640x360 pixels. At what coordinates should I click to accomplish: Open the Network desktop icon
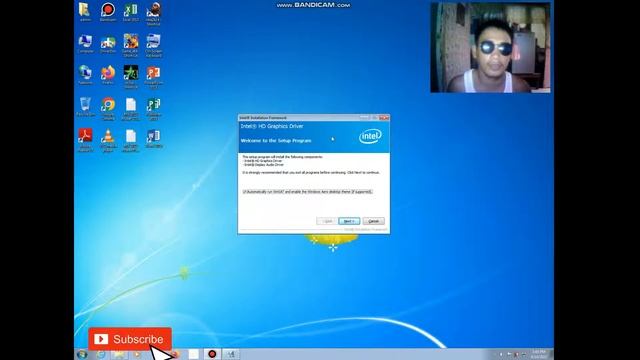(x=85, y=75)
